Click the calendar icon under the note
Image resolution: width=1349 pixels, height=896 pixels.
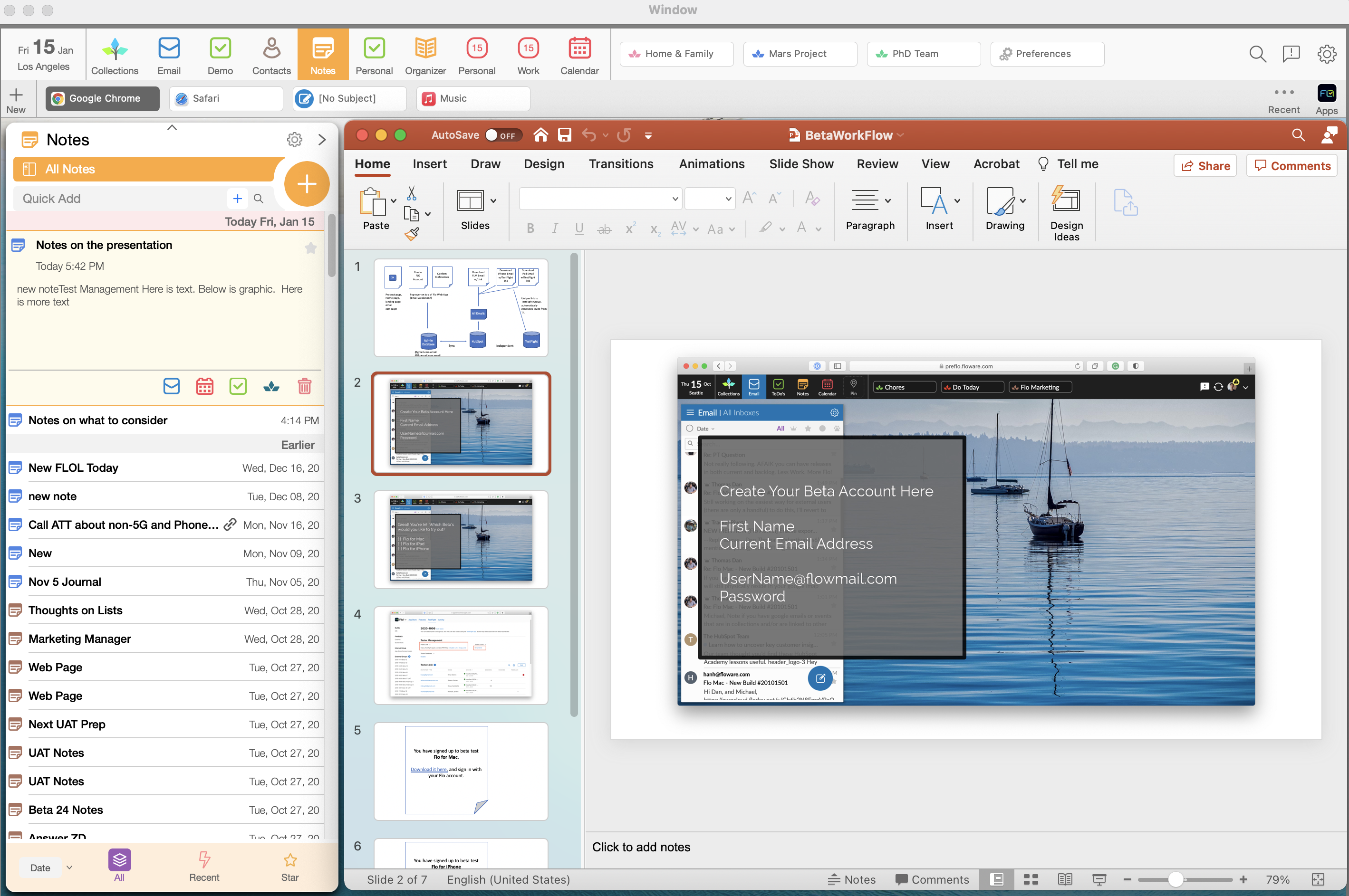(205, 386)
